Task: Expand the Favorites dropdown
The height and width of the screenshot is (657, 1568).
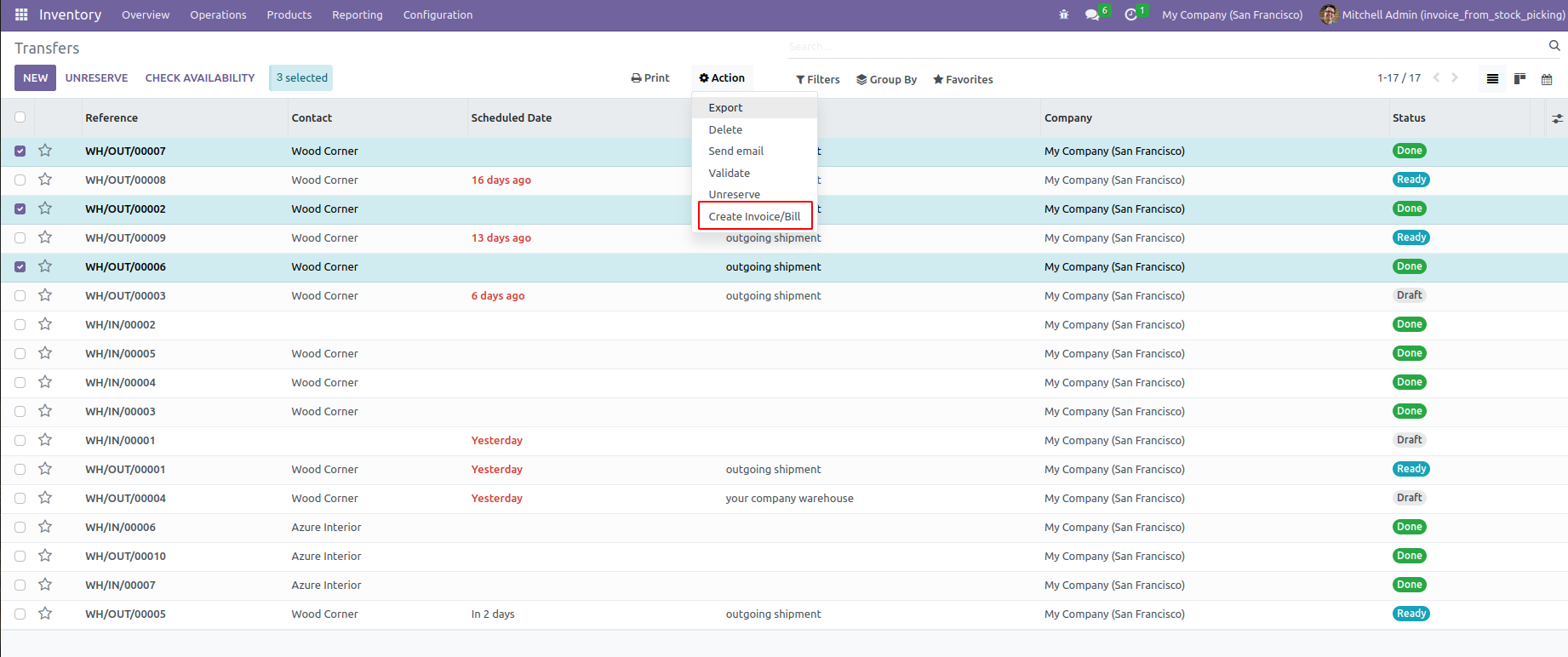Action: 963,79
